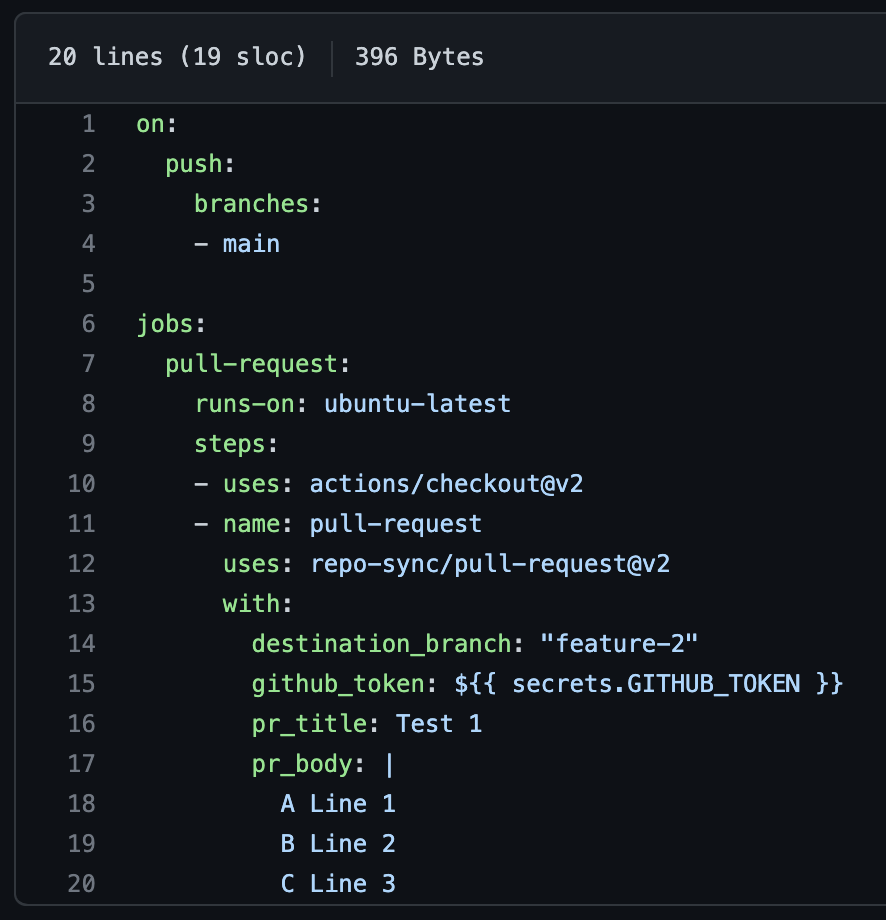
Task: Click line number 20 in the gutter
Action: point(82,883)
